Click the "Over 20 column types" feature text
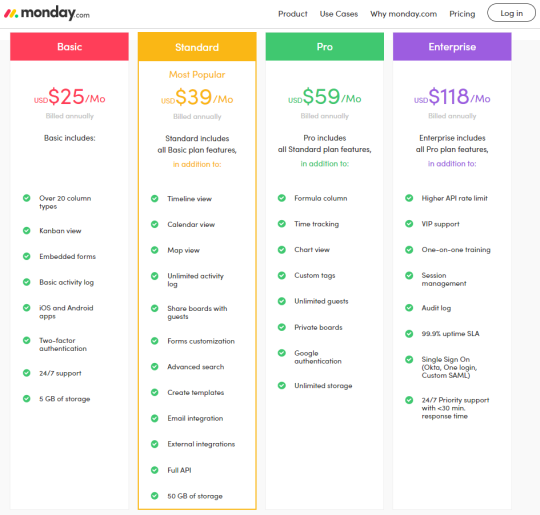This screenshot has width=540, height=515. point(65,202)
